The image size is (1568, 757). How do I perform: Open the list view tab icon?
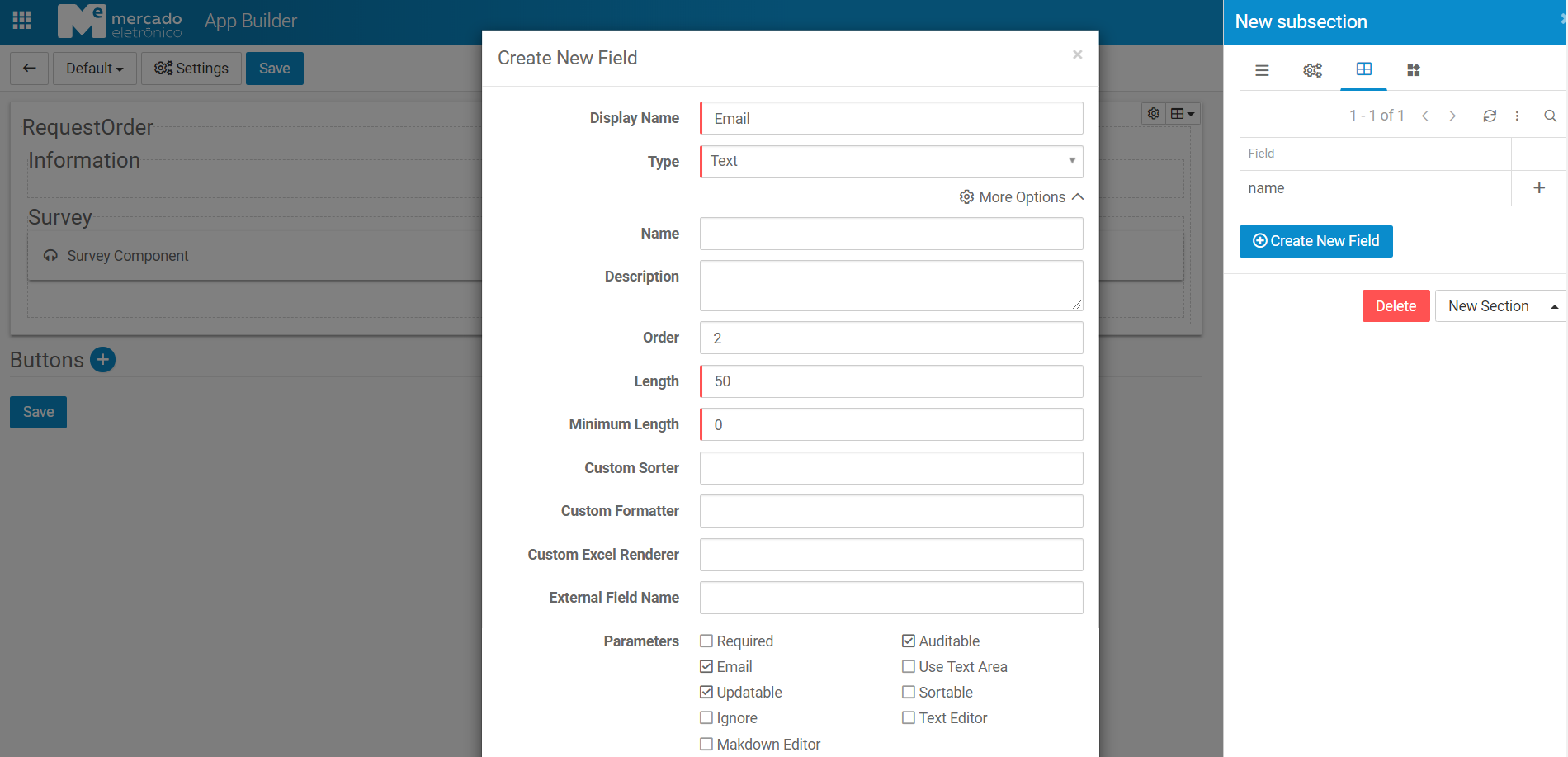point(1262,70)
